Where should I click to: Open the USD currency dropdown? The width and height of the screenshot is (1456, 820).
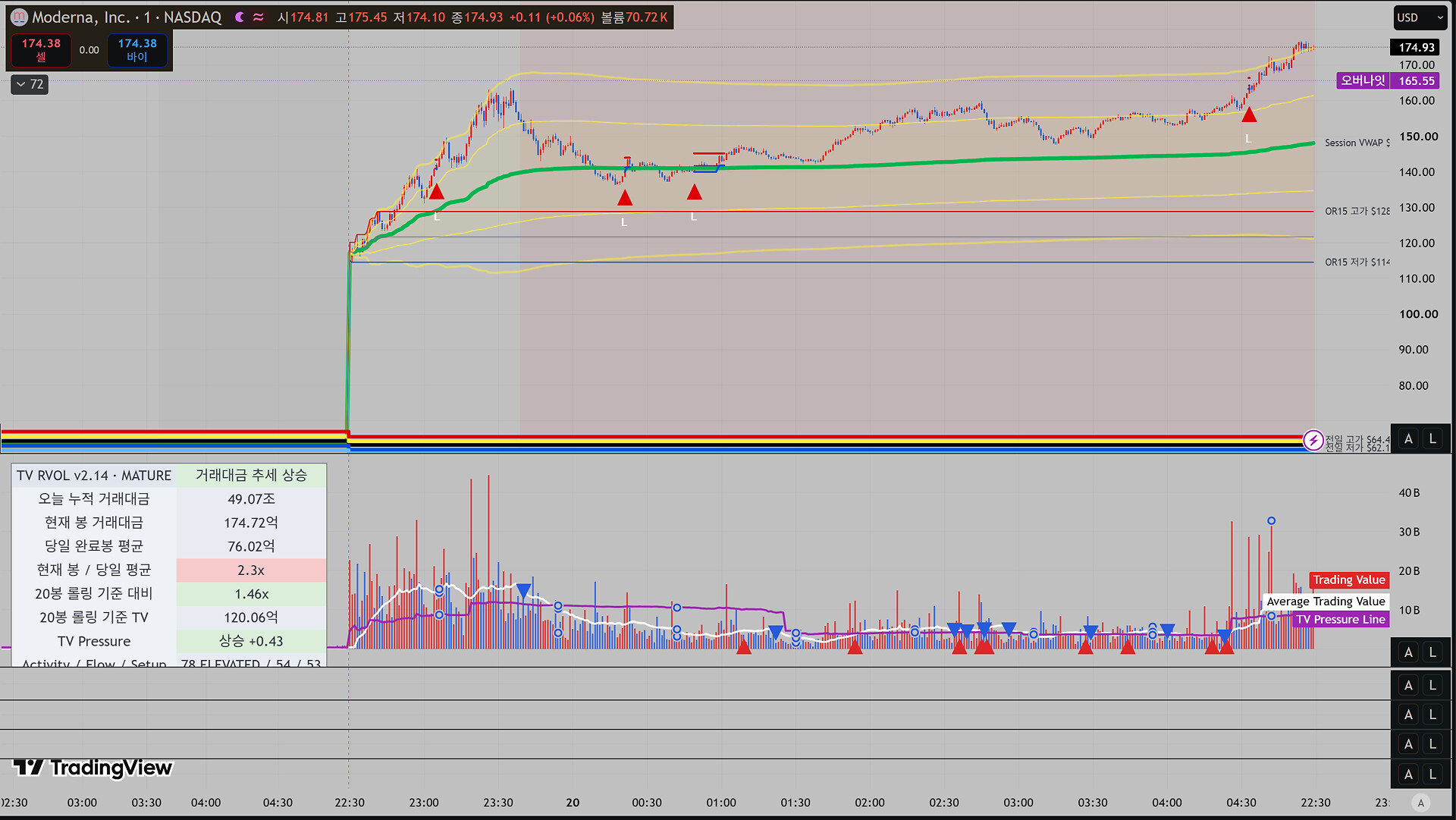(1420, 17)
